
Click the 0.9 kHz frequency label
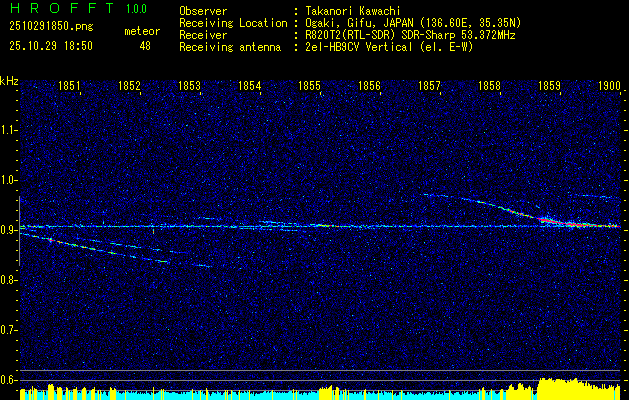coord(7,230)
